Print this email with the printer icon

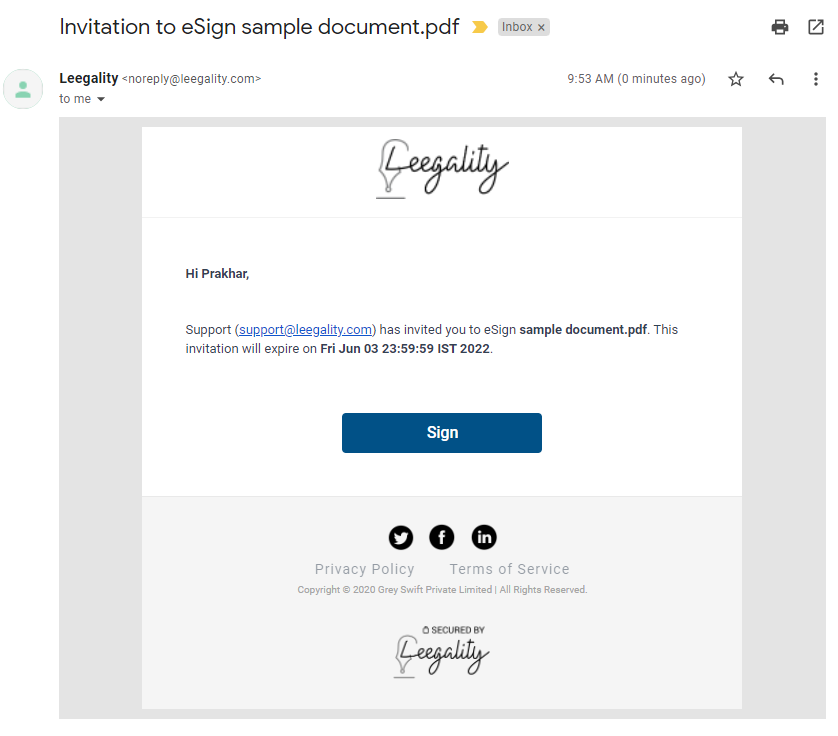pyautogui.click(x=780, y=27)
